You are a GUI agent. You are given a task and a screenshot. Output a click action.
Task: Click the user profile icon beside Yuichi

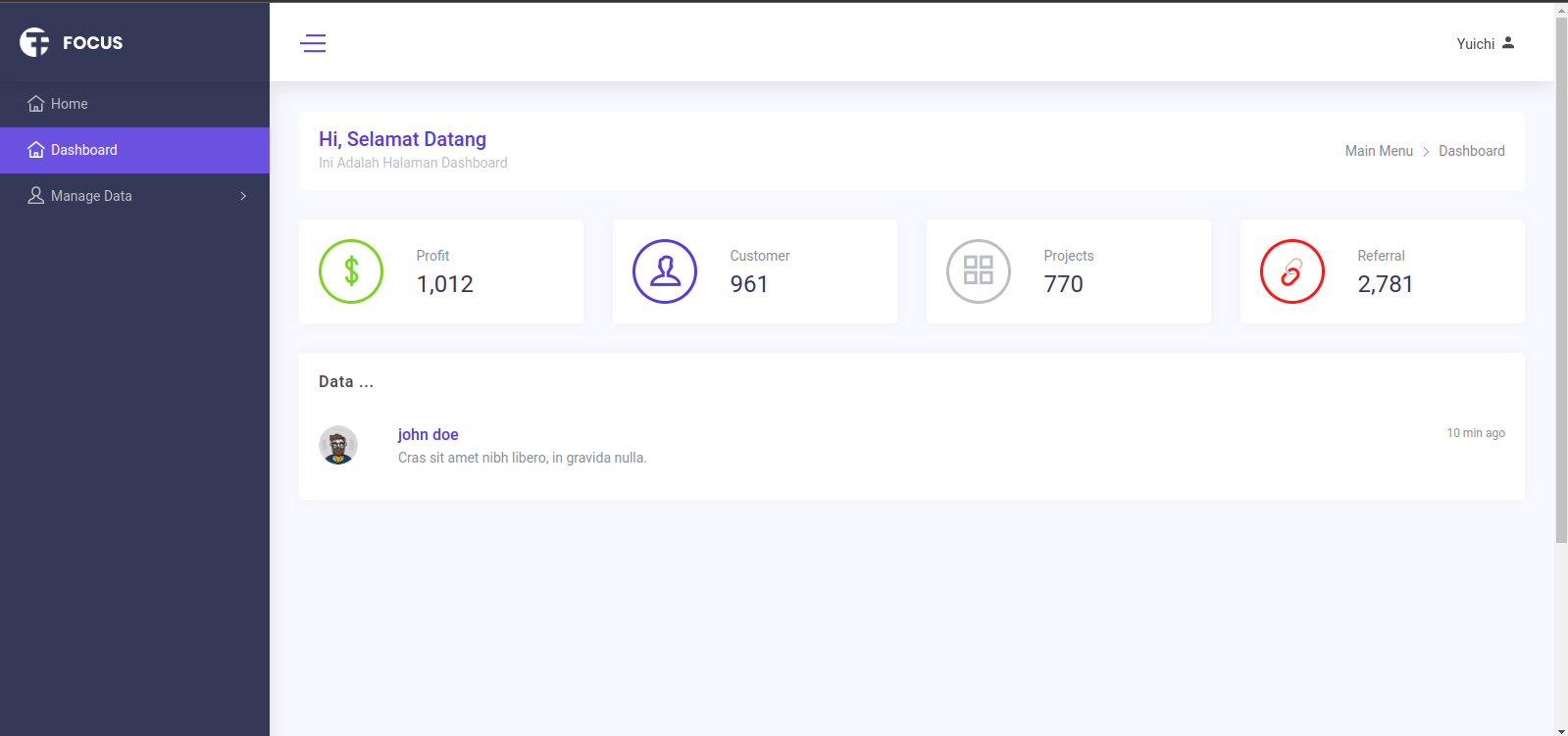pyautogui.click(x=1508, y=43)
